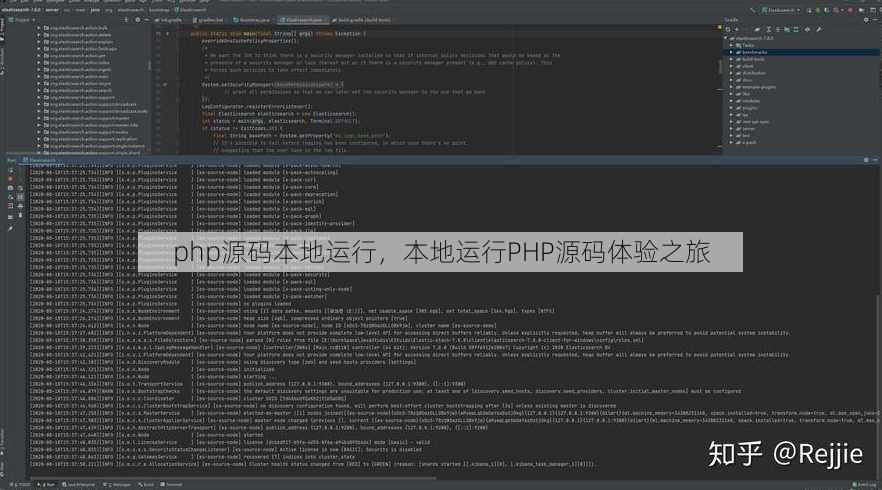Viewport: 882px width, 490px height.
Task: Switch to the Bootstrap.java editor tab
Action: click(x=251, y=20)
